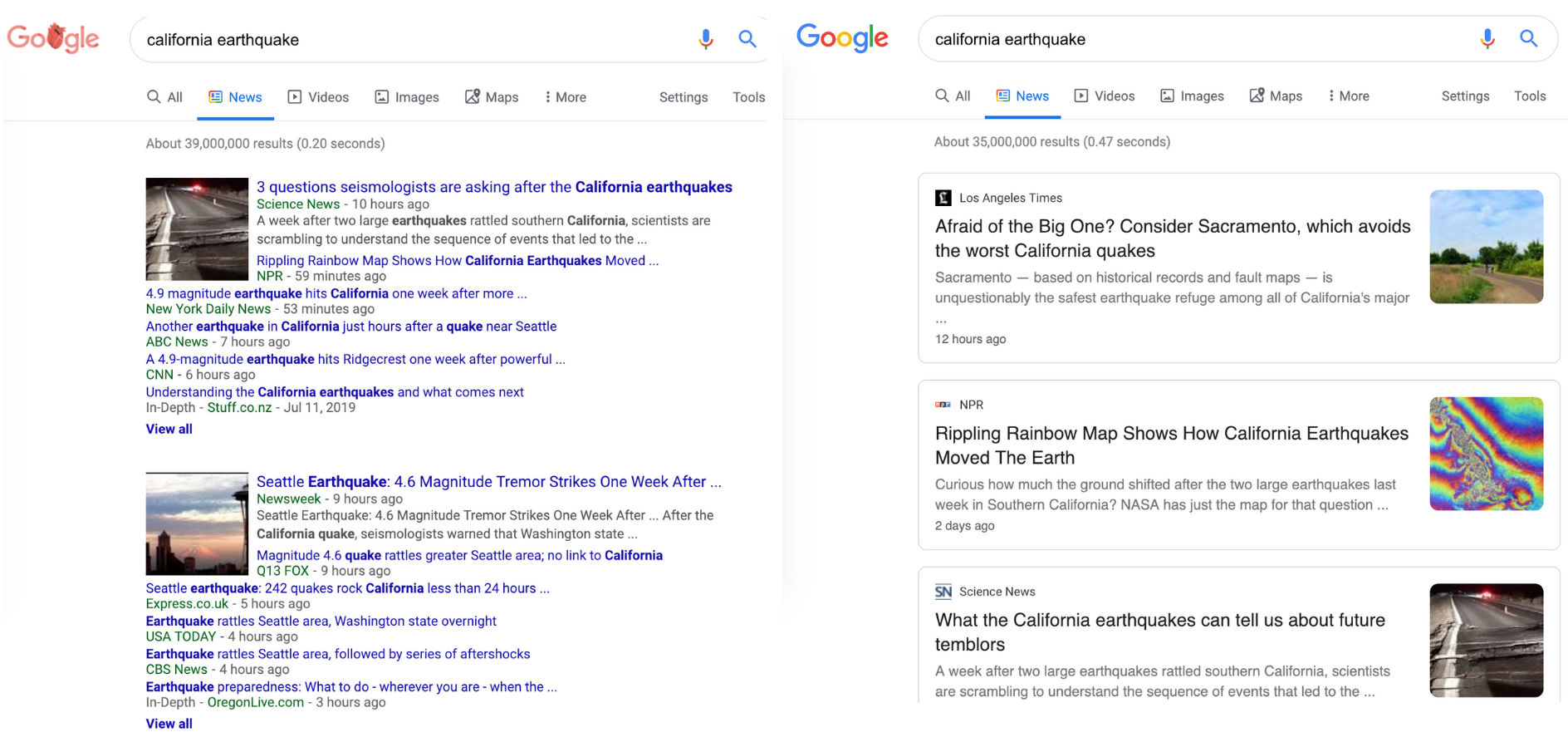Screen dimensions: 1568x742
Task: Click the magnifier search button in left window
Action: (x=747, y=39)
